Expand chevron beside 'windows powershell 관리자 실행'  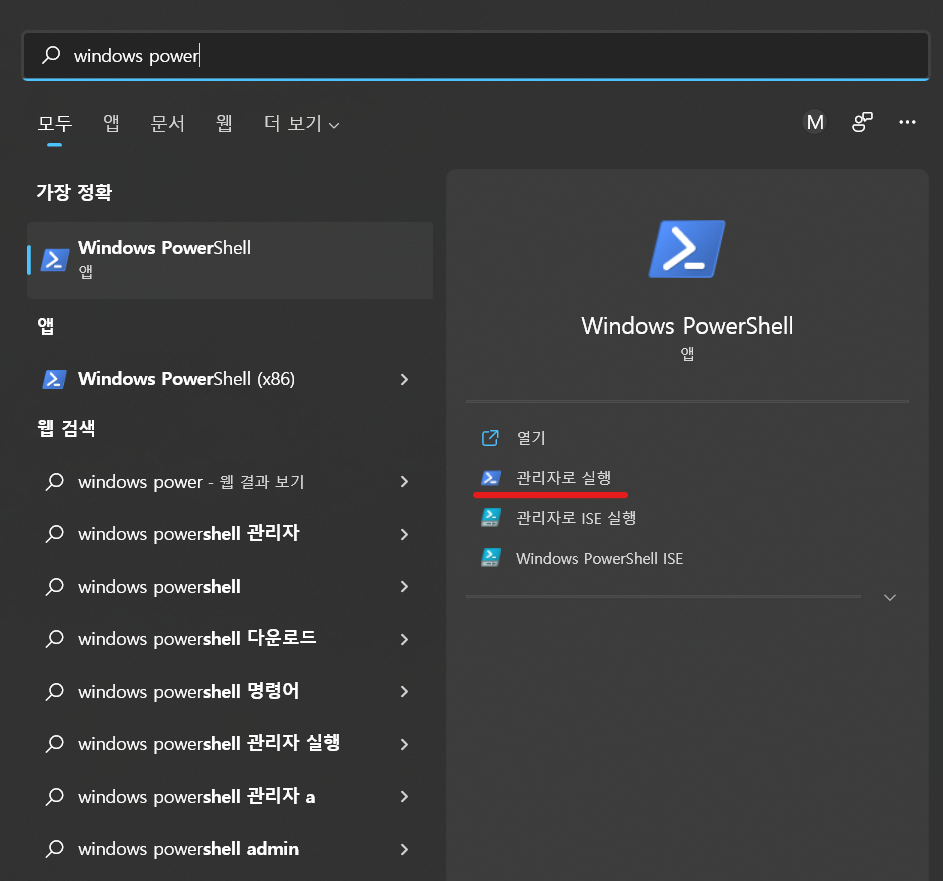tap(404, 744)
